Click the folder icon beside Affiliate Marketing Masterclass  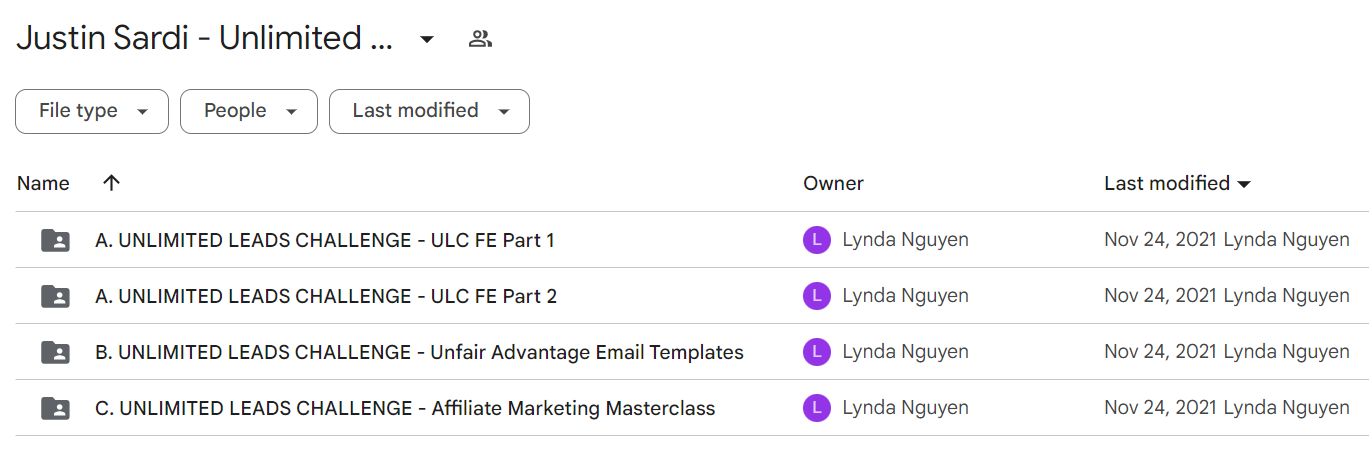pyautogui.click(x=55, y=408)
